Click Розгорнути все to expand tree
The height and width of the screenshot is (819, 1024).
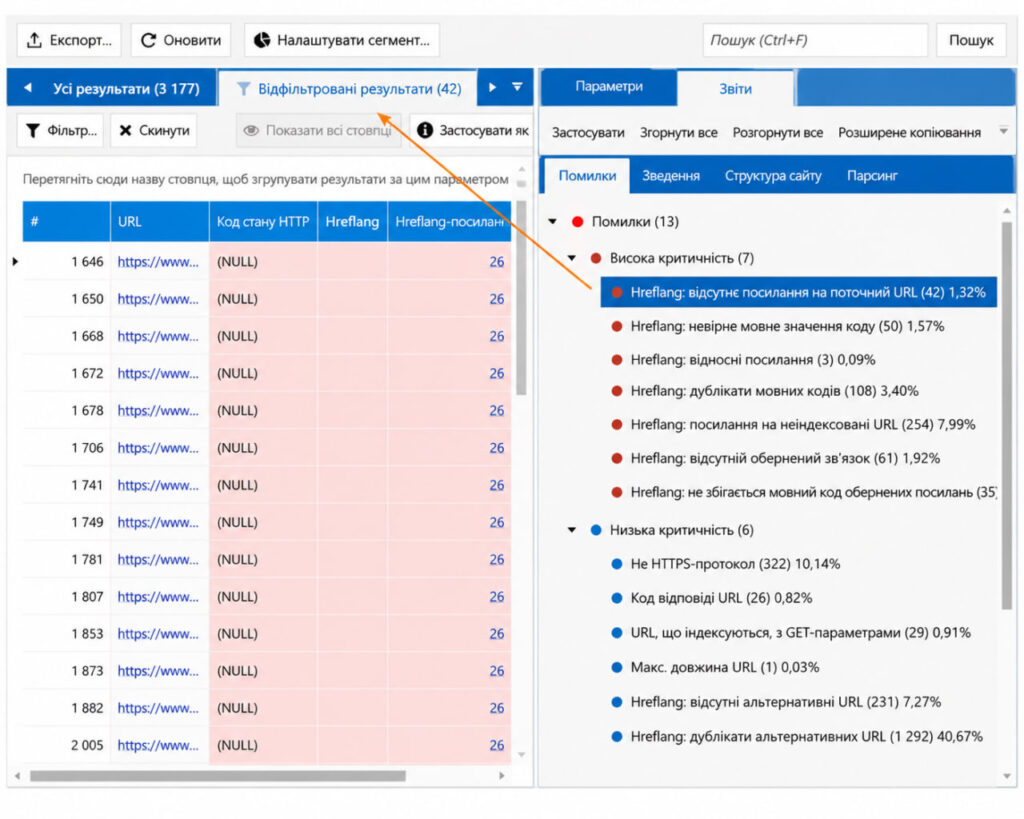(777, 133)
